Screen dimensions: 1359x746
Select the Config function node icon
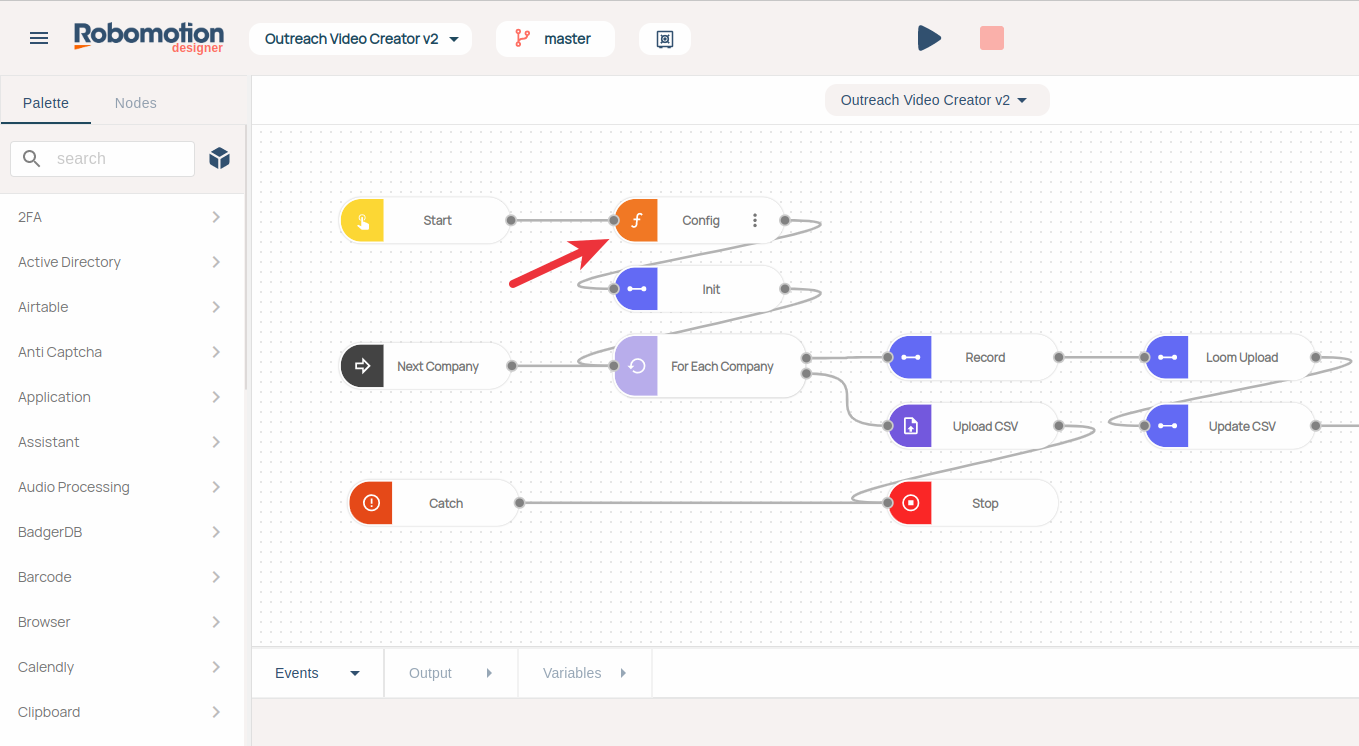636,220
